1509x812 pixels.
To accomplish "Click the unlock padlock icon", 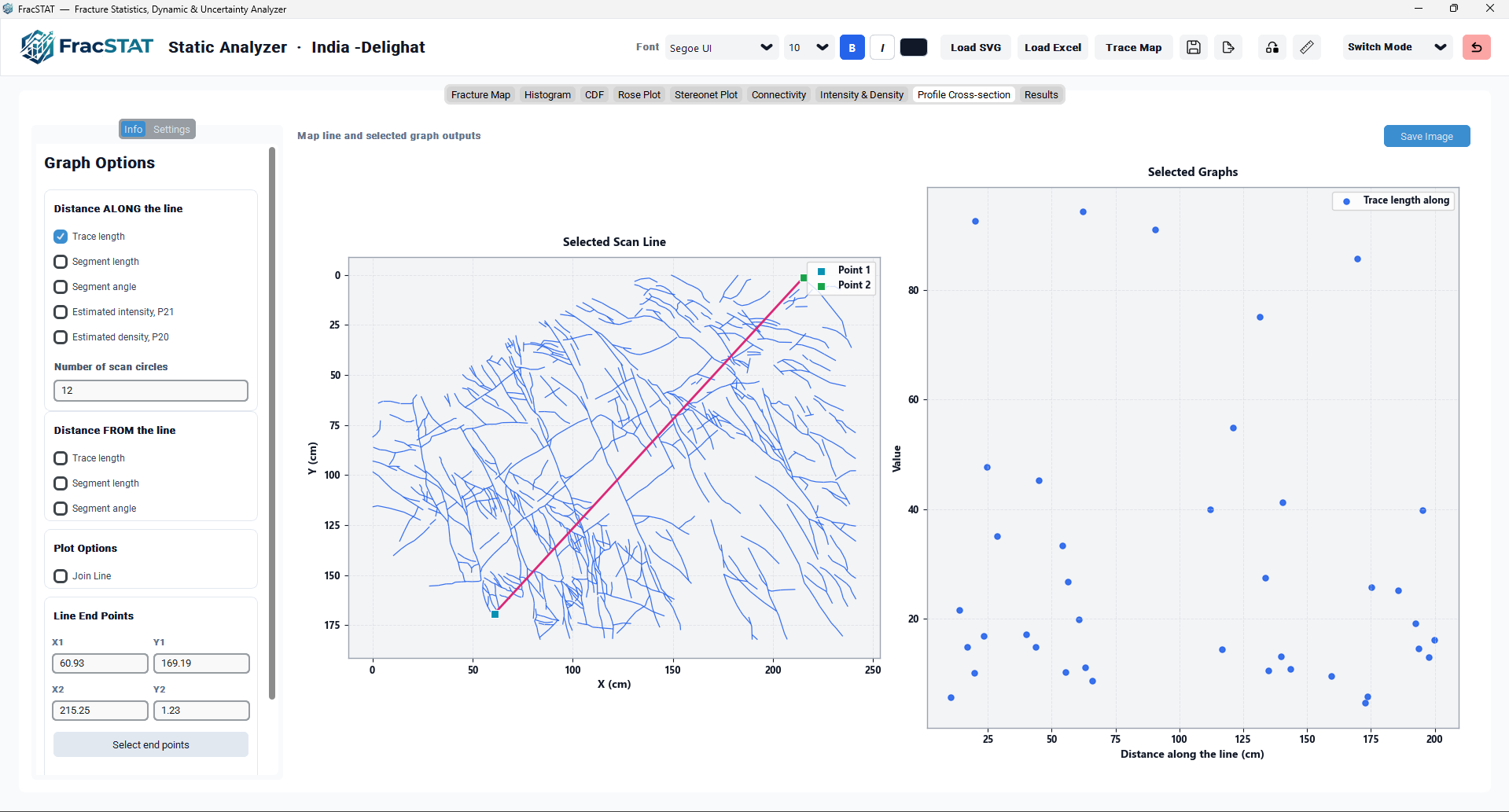I will coord(1272,47).
